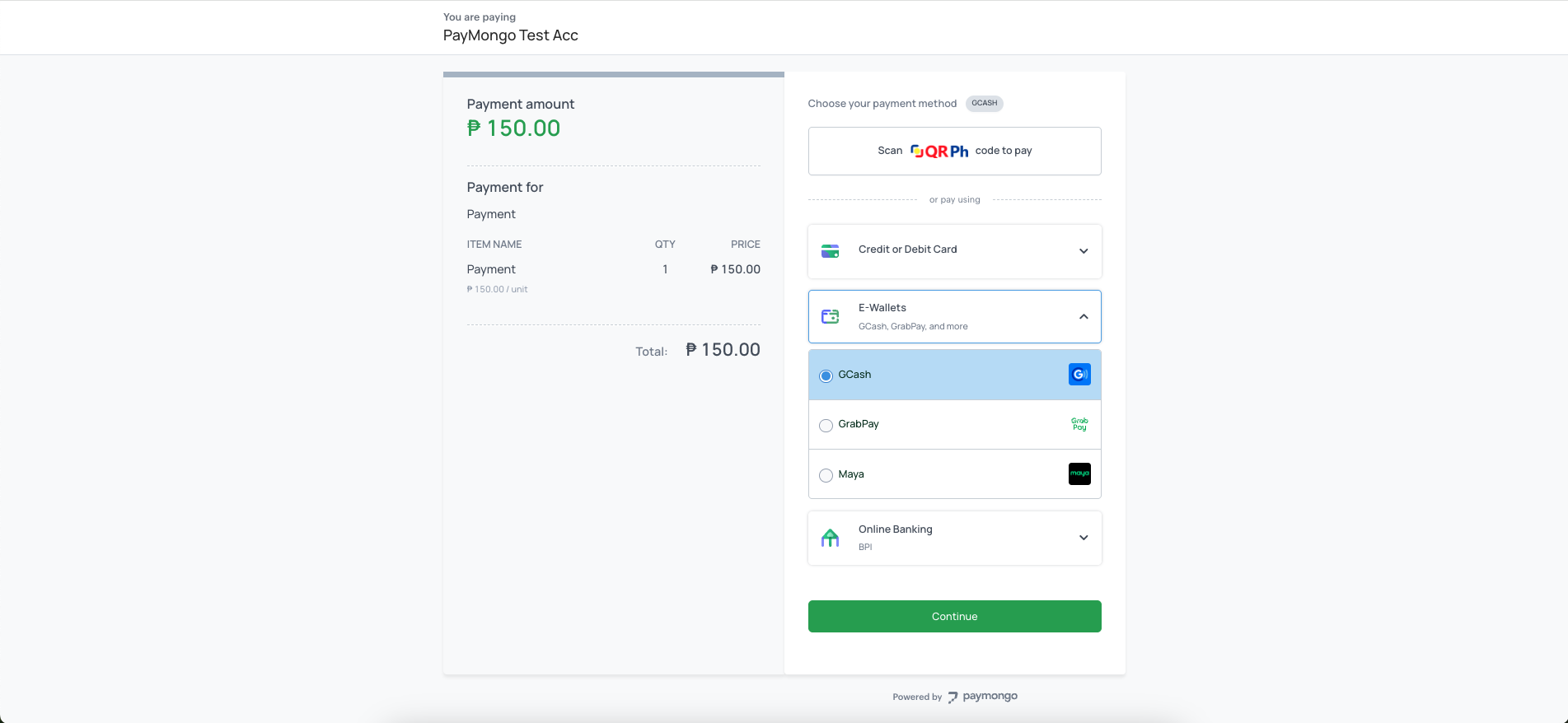Click the QR Ph logo icon
Viewport: 1568px width, 723px height.
pyautogui.click(x=939, y=151)
